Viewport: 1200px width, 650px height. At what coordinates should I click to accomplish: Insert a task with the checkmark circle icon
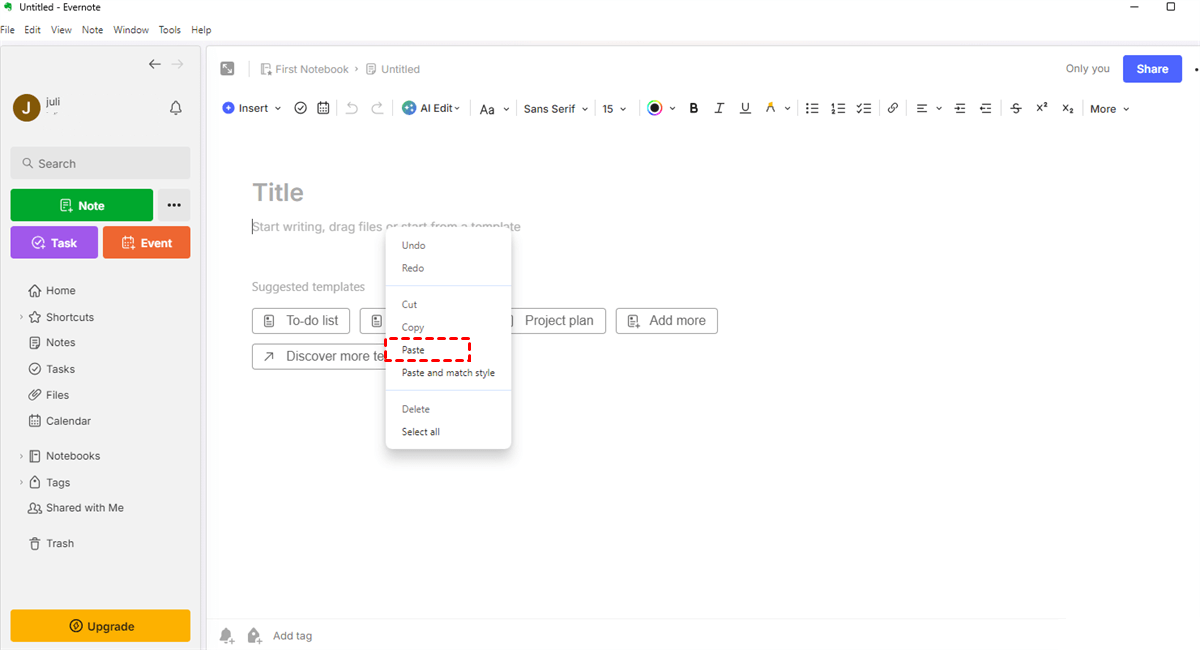pyautogui.click(x=301, y=108)
